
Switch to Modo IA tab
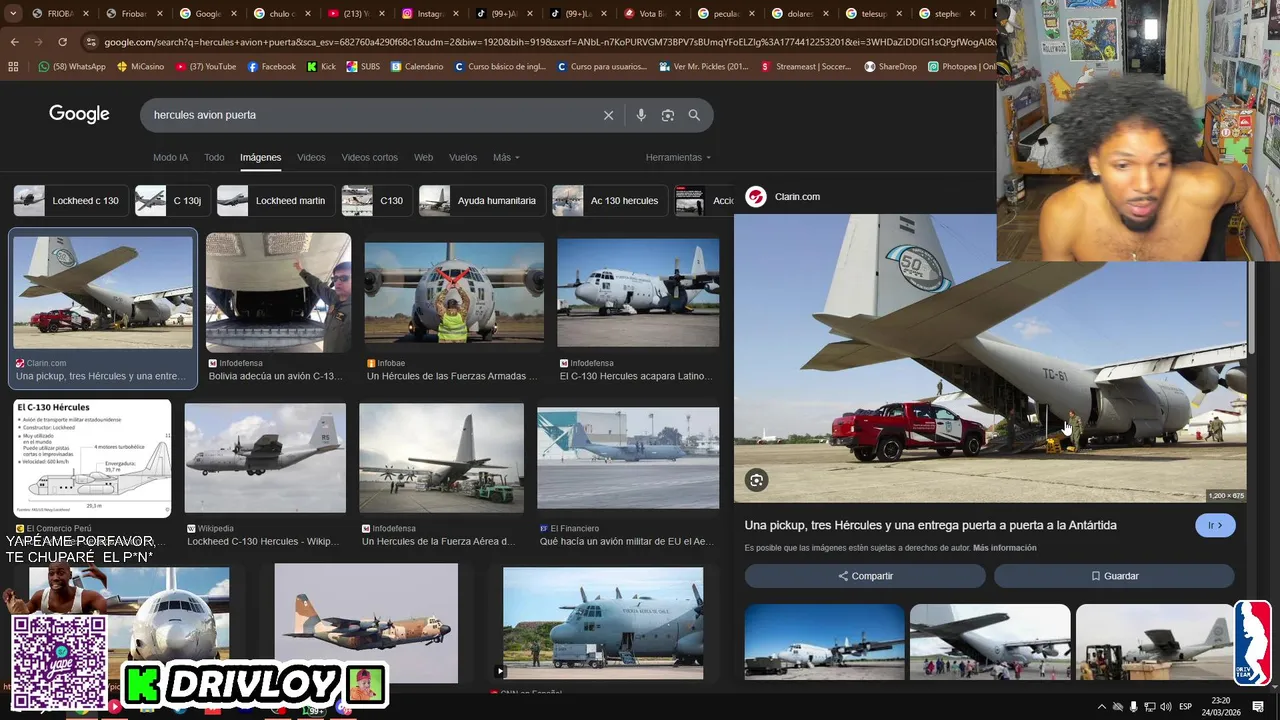[170, 157]
